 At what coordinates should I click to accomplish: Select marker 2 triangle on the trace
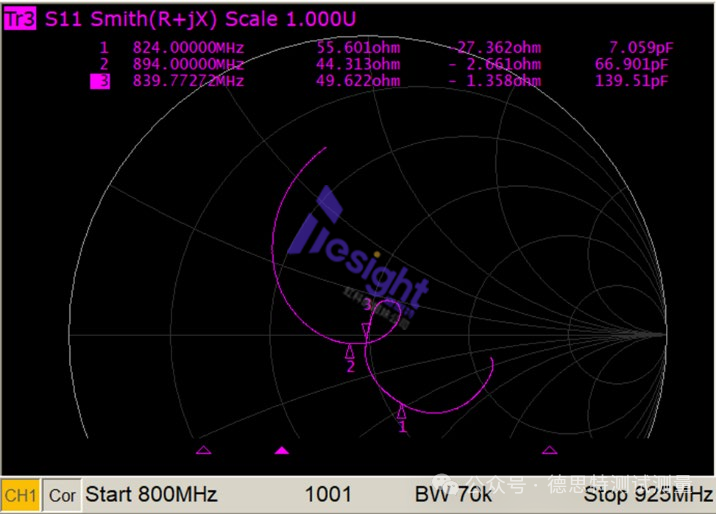click(x=350, y=351)
